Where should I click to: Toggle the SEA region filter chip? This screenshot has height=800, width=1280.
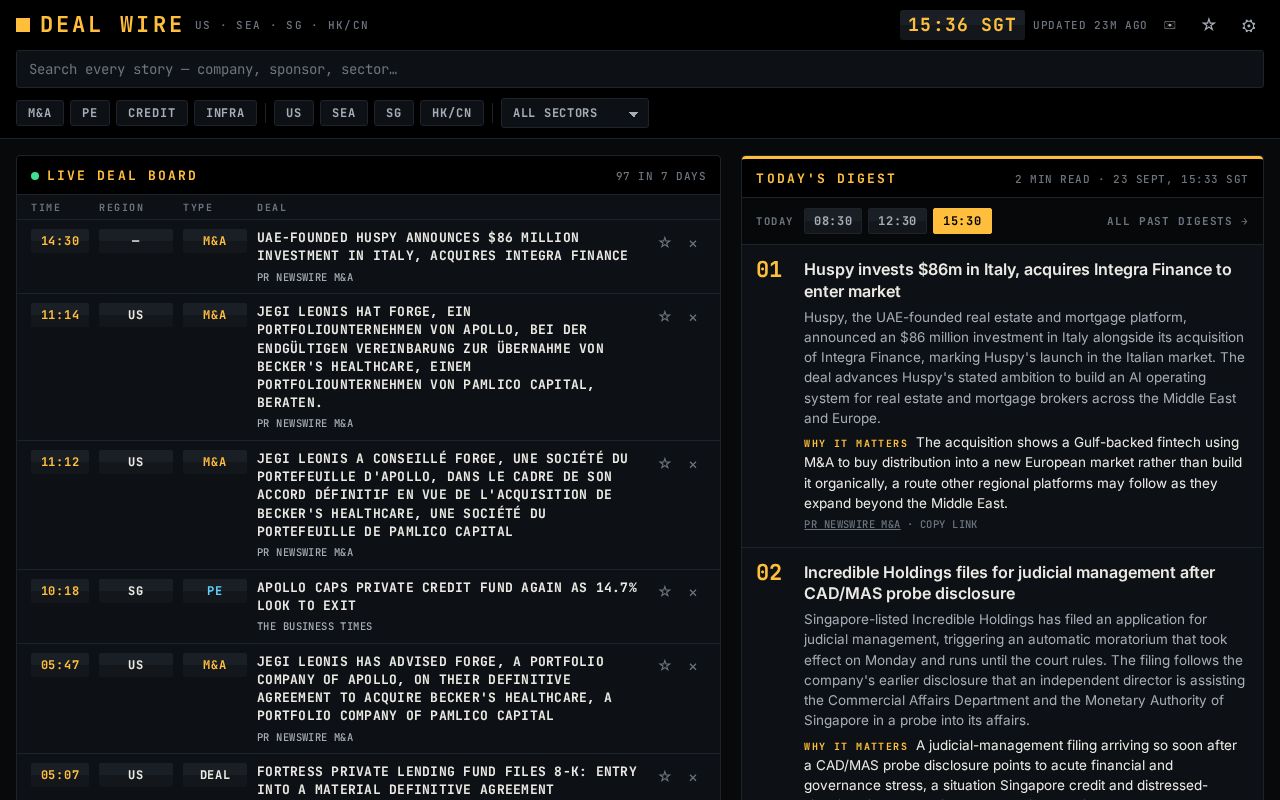point(344,113)
